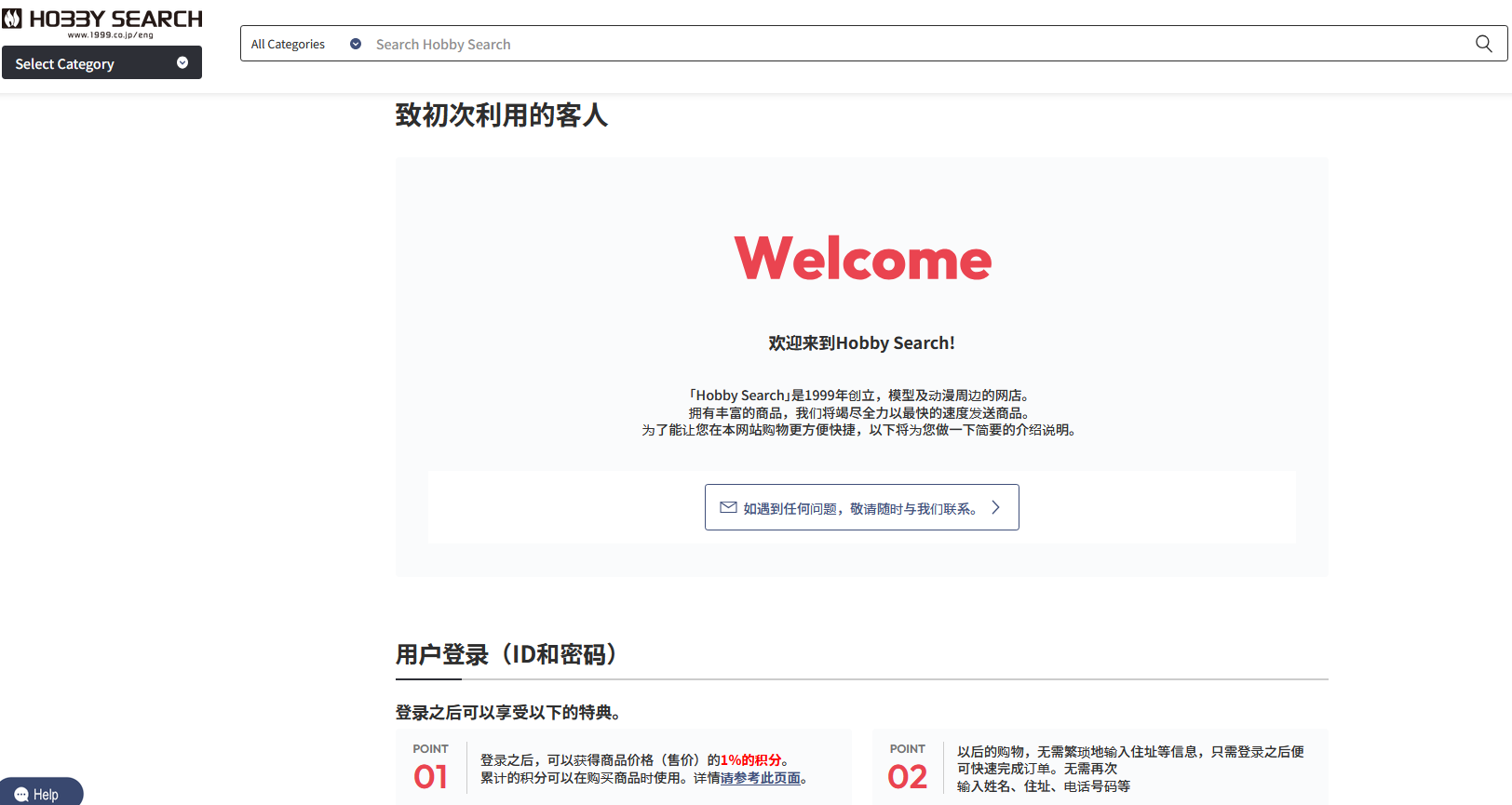Focus the Search Hobby Search input field
The image size is (1512, 805).
coord(917,44)
